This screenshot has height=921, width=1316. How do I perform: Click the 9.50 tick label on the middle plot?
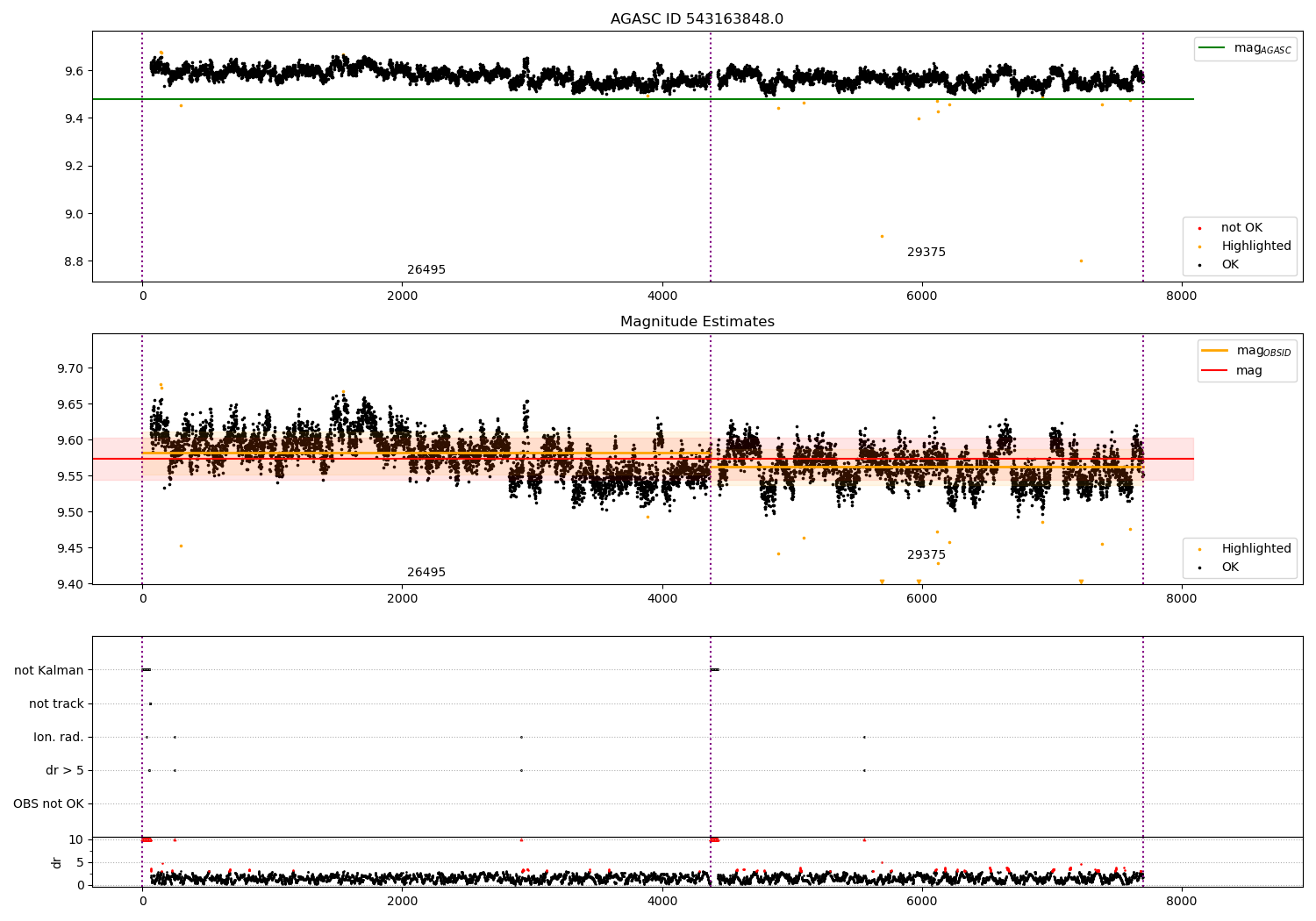point(69,512)
